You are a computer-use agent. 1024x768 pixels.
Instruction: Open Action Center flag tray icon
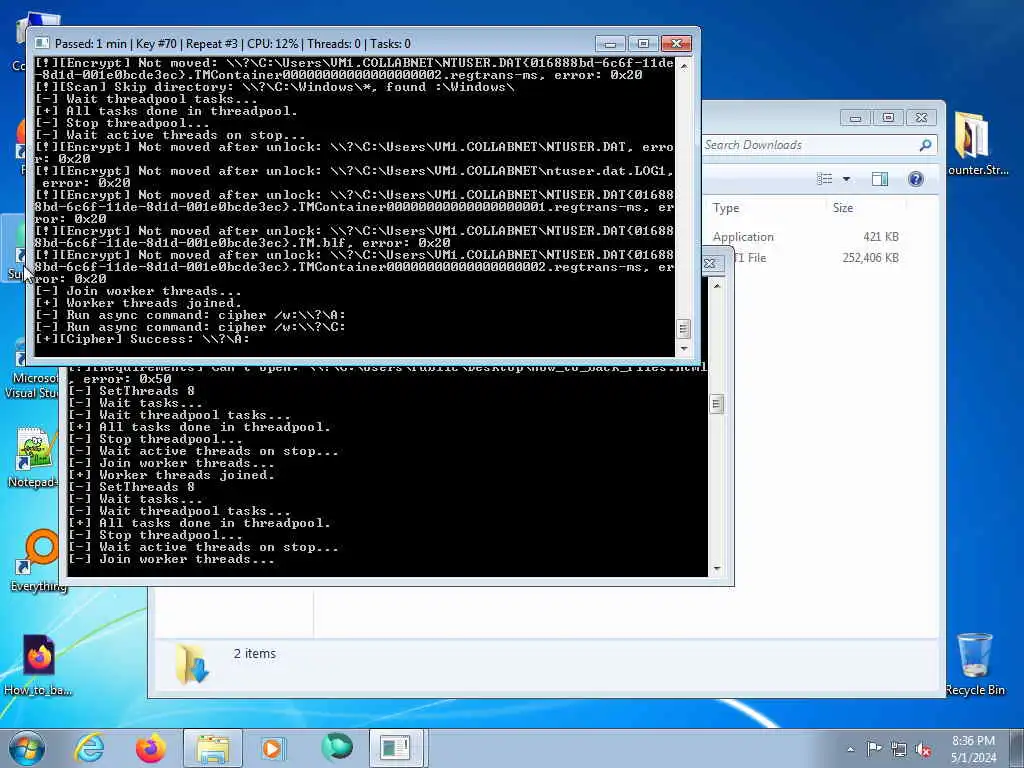point(874,748)
